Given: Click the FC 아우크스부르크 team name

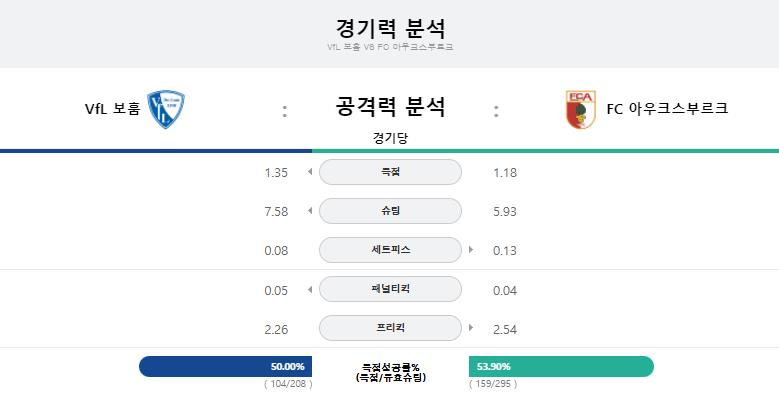Looking at the screenshot, I should click(x=667, y=108).
